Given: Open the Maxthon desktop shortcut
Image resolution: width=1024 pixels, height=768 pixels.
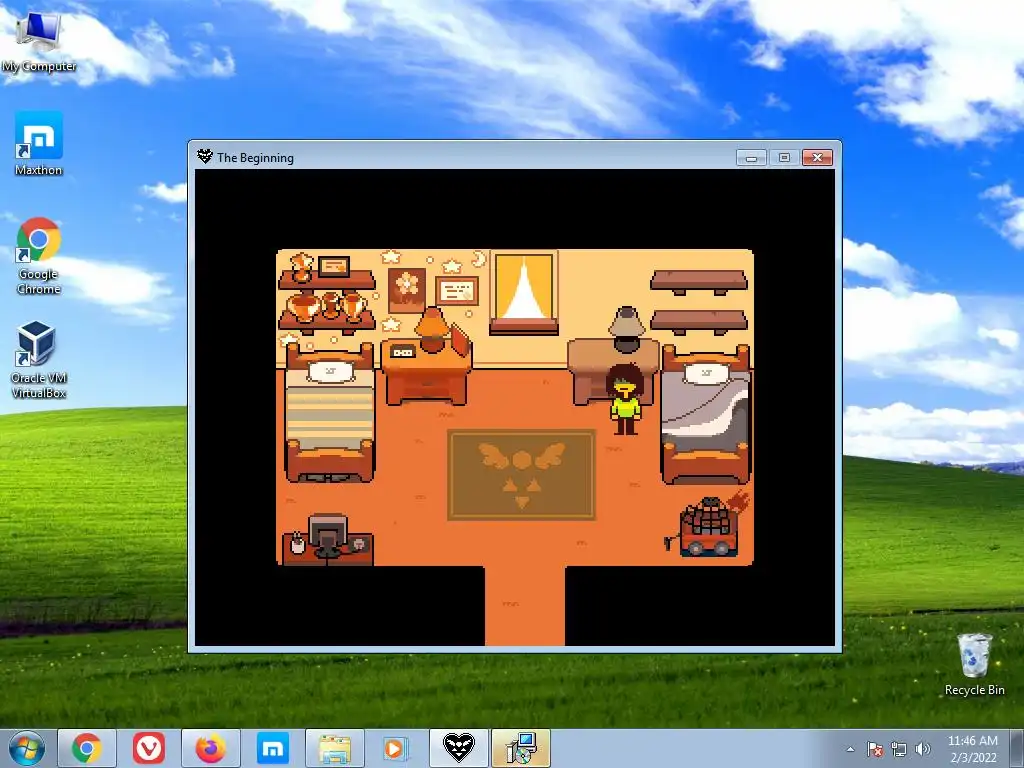Looking at the screenshot, I should (39, 144).
